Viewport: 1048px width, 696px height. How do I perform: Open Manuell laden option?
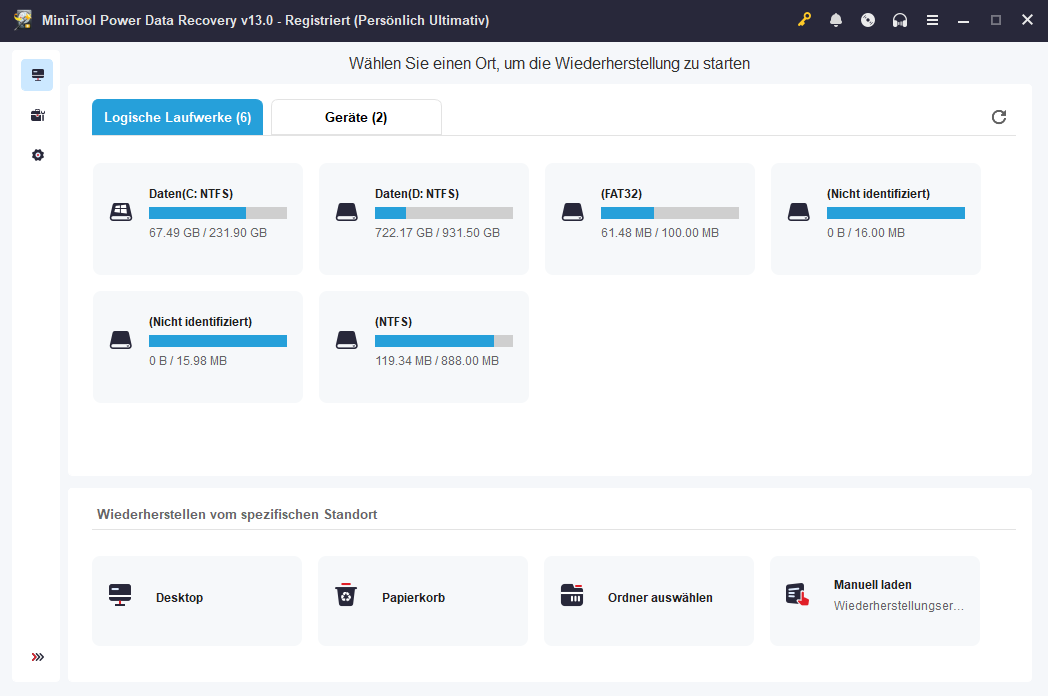pyautogui.click(x=875, y=600)
